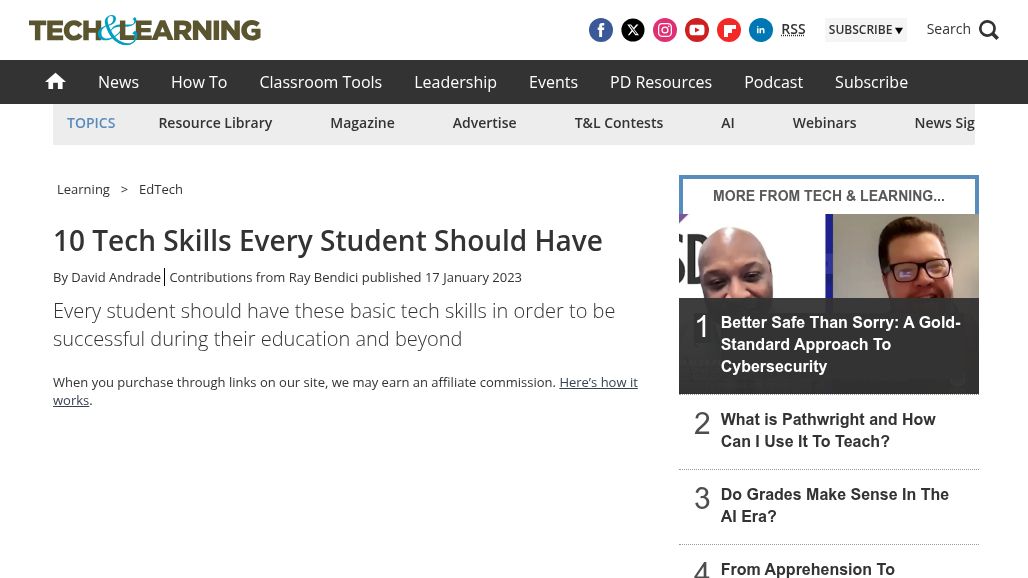1028x578 pixels.
Task: Expand the SUBSCRIBE dropdown
Action: [866, 29]
